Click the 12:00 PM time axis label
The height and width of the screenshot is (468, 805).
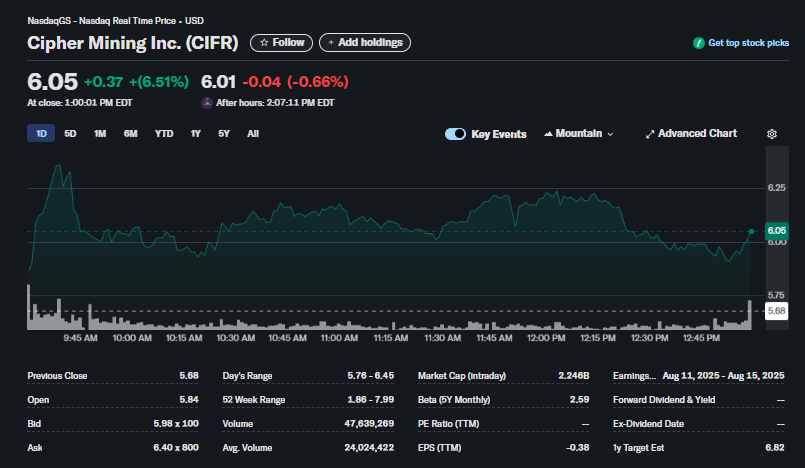[x=546, y=338]
